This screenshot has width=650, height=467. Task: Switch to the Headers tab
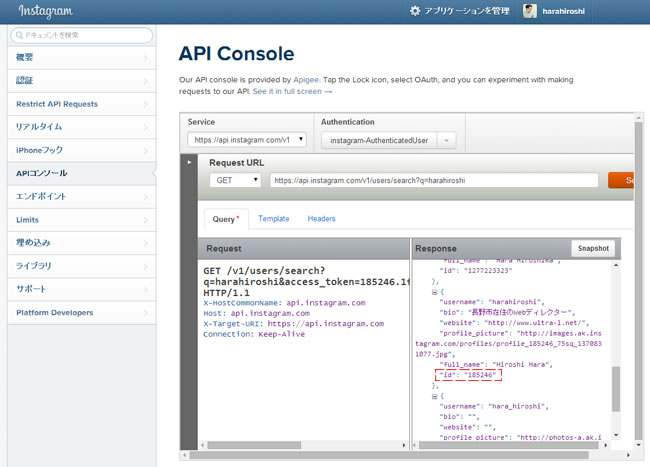321,219
